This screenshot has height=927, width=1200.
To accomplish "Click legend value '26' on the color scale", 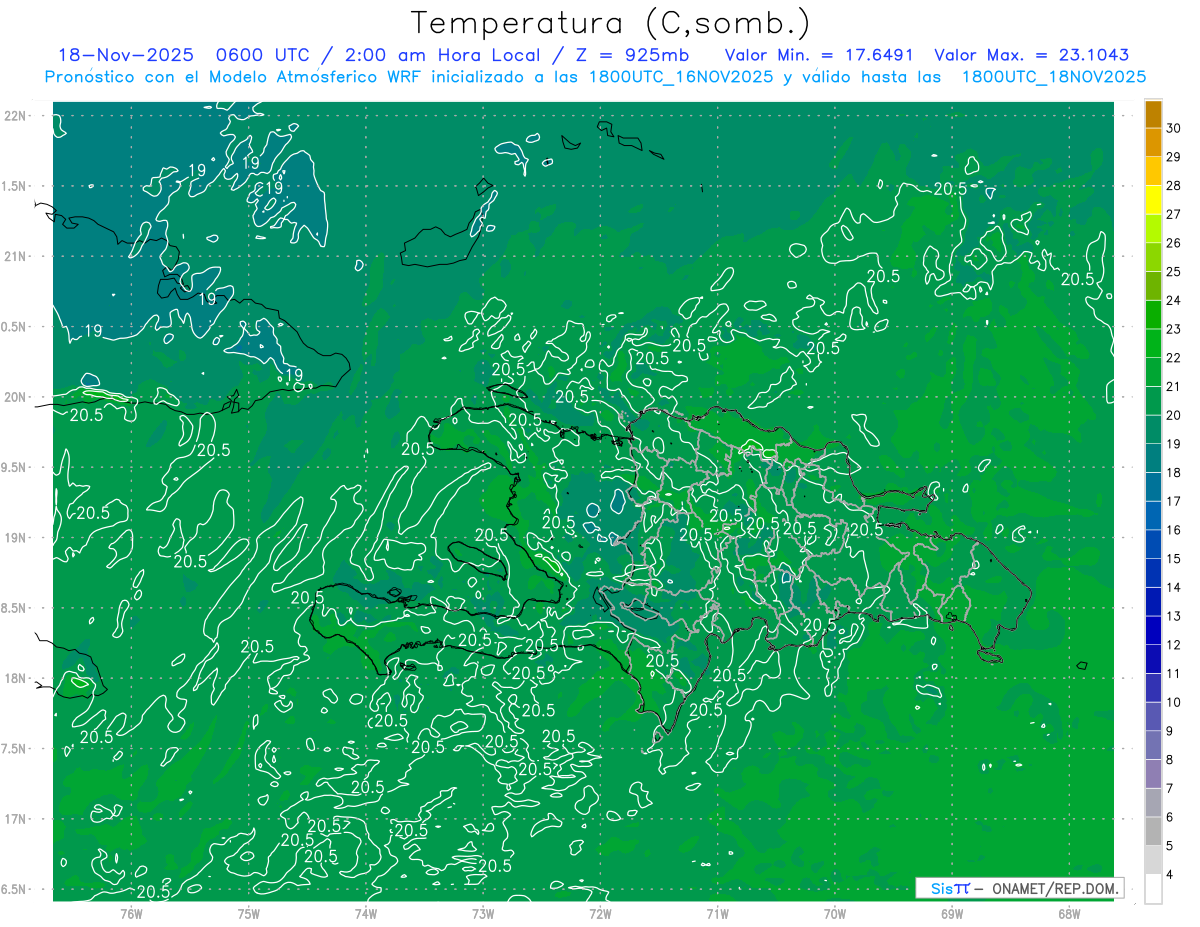I will pyautogui.click(x=1174, y=243).
